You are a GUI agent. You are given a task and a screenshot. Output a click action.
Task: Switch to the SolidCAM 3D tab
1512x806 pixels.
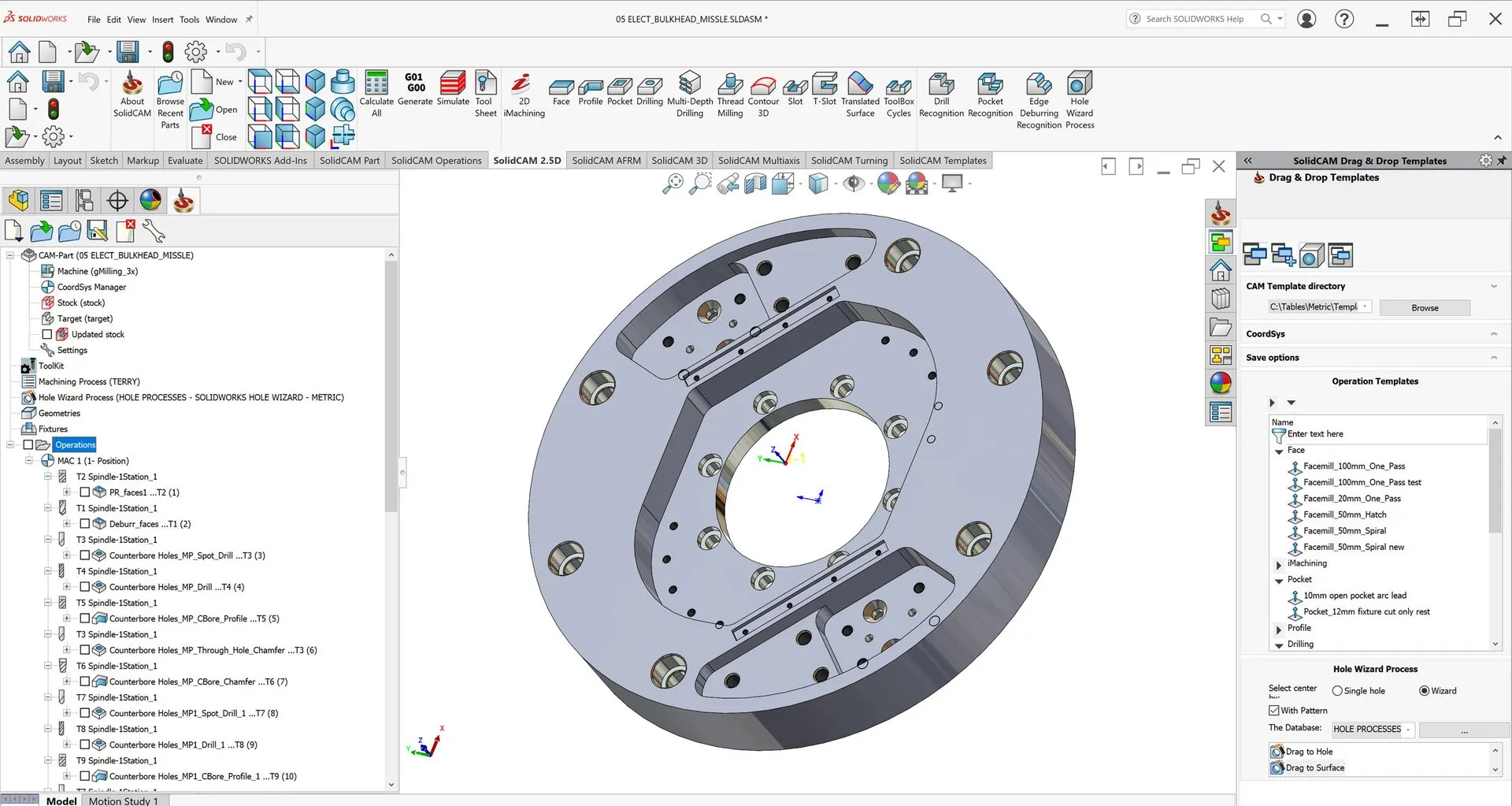pyautogui.click(x=679, y=161)
